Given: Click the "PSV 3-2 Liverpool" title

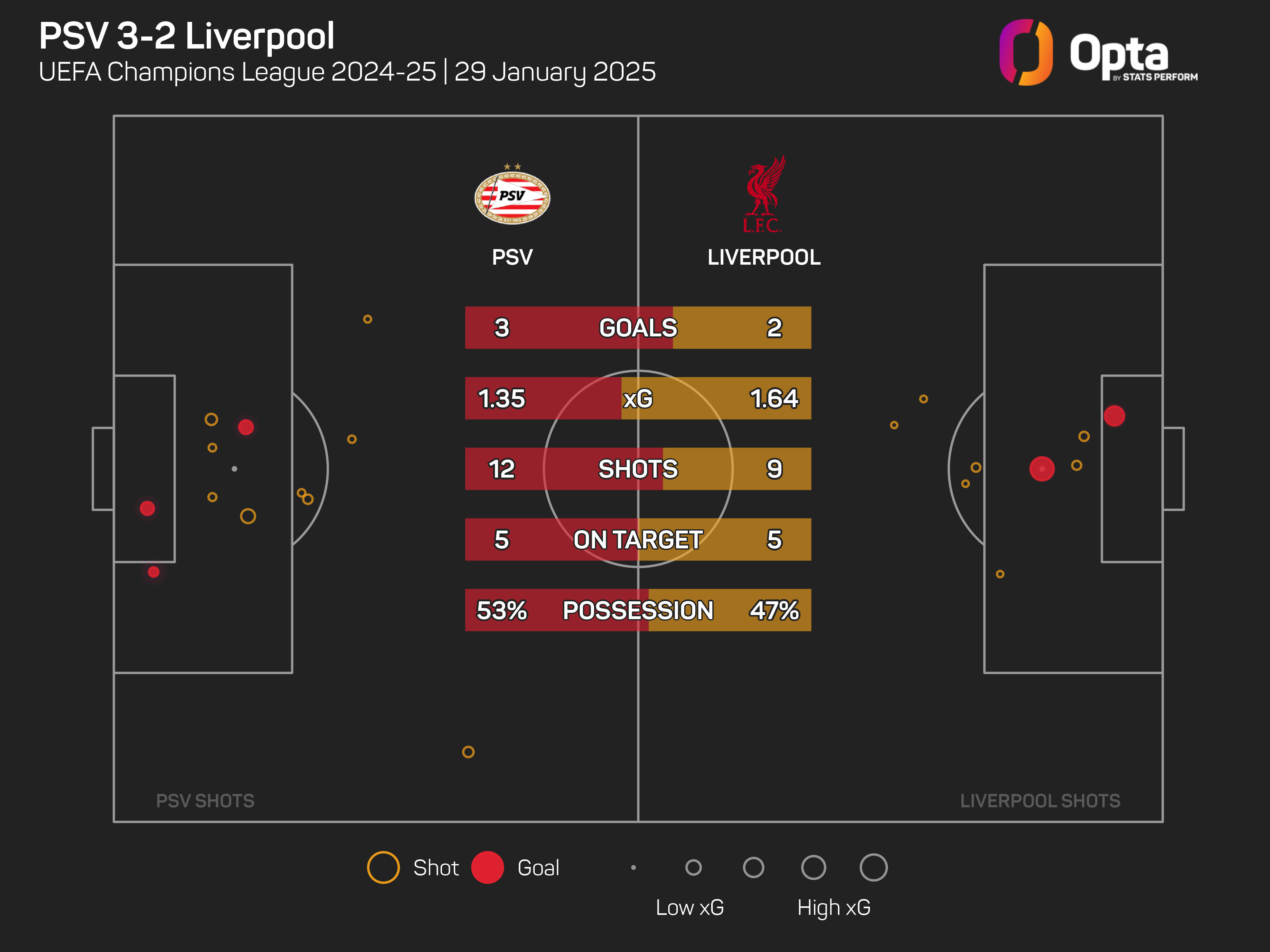Looking at the screenshot, I should (187, 36).
